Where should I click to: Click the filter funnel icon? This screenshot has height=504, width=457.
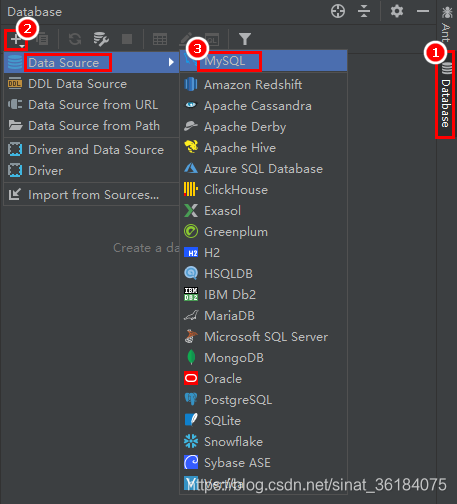245,39
